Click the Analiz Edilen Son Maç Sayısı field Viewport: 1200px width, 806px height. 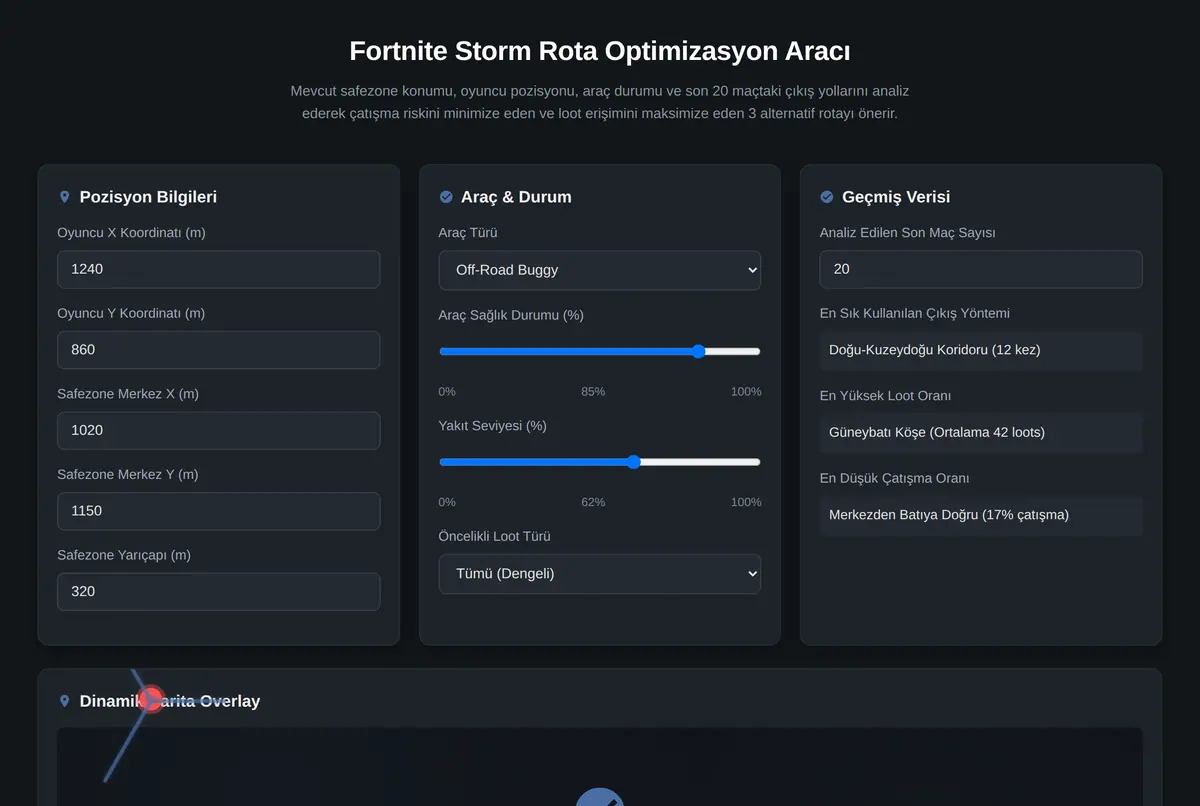click(x=981, y=269)
